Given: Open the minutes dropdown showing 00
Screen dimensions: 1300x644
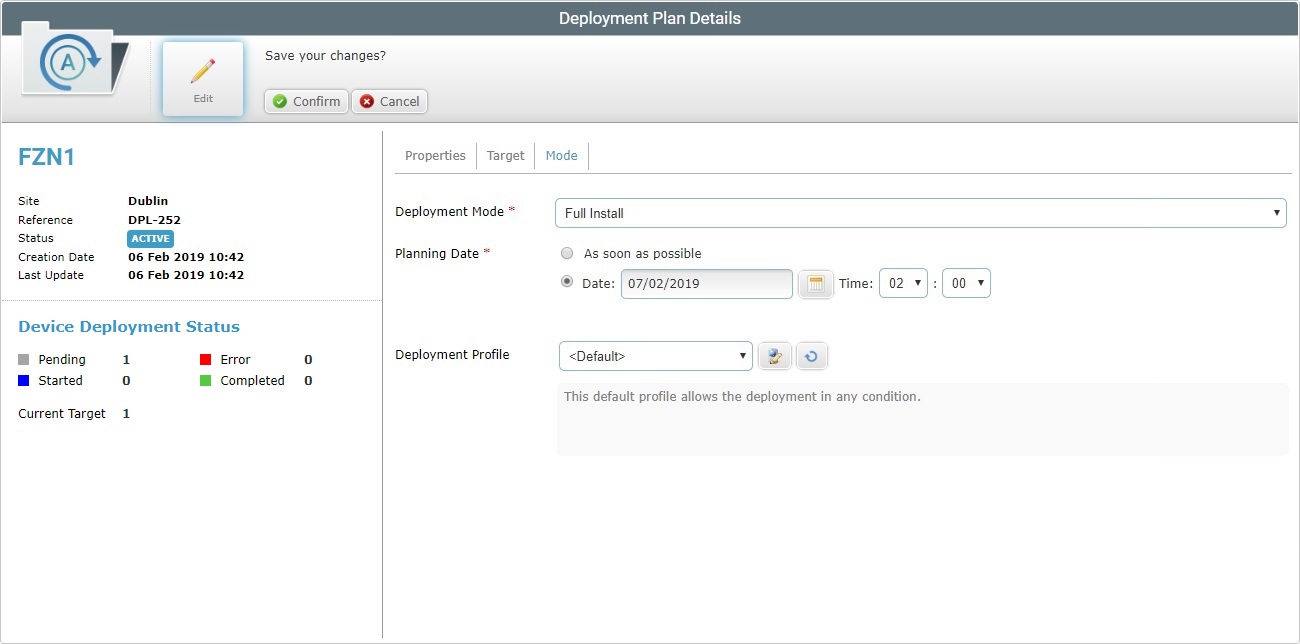Looking at the screenshot, I should pos(966,283).
